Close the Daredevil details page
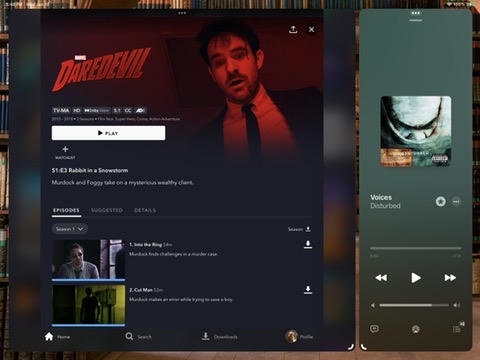Viewport: 480px width, 360px height. coord(311,30)
